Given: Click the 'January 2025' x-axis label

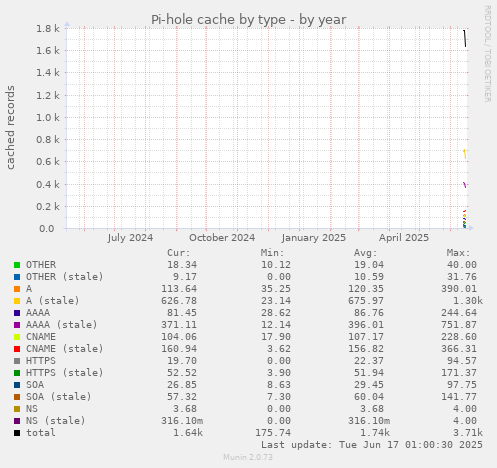Looking at the screenshot, I should [313, 238].
